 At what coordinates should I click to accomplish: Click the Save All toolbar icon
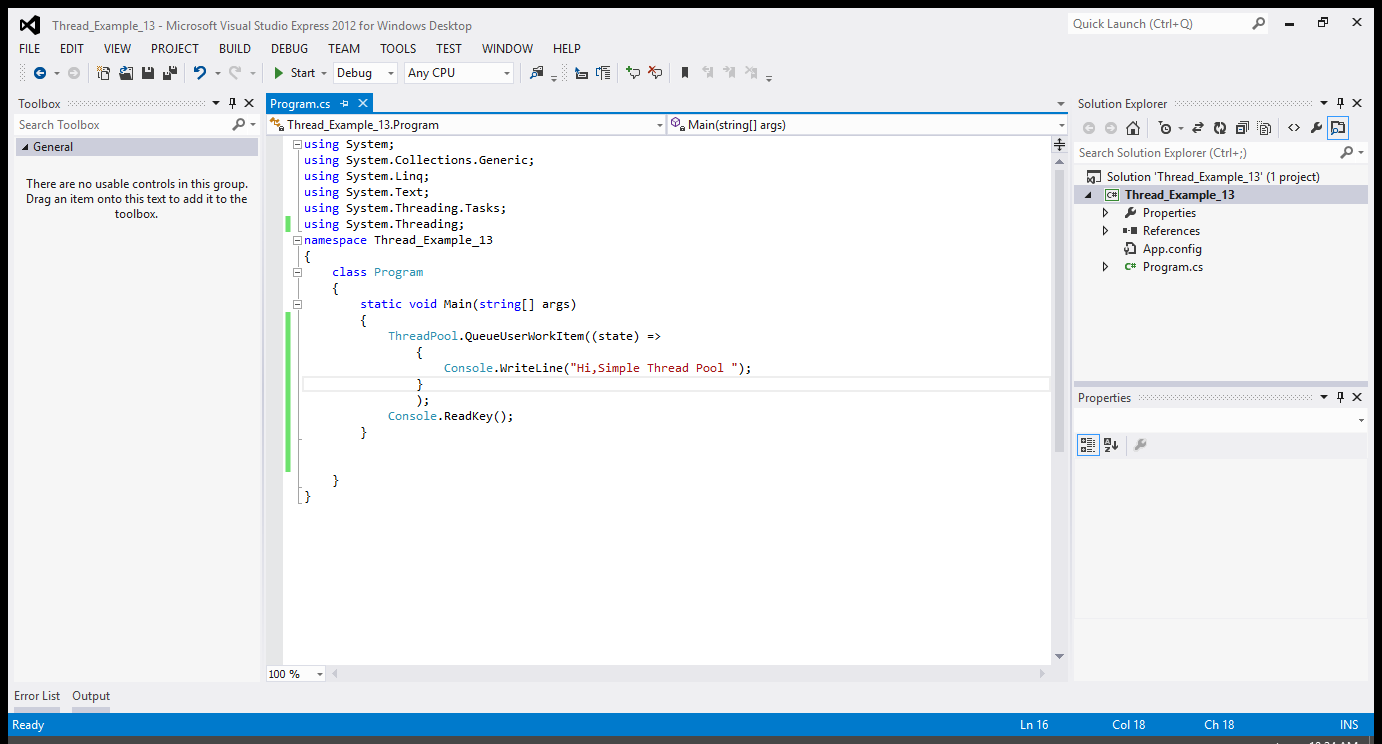pyautogui.click(x=170, y=73)
